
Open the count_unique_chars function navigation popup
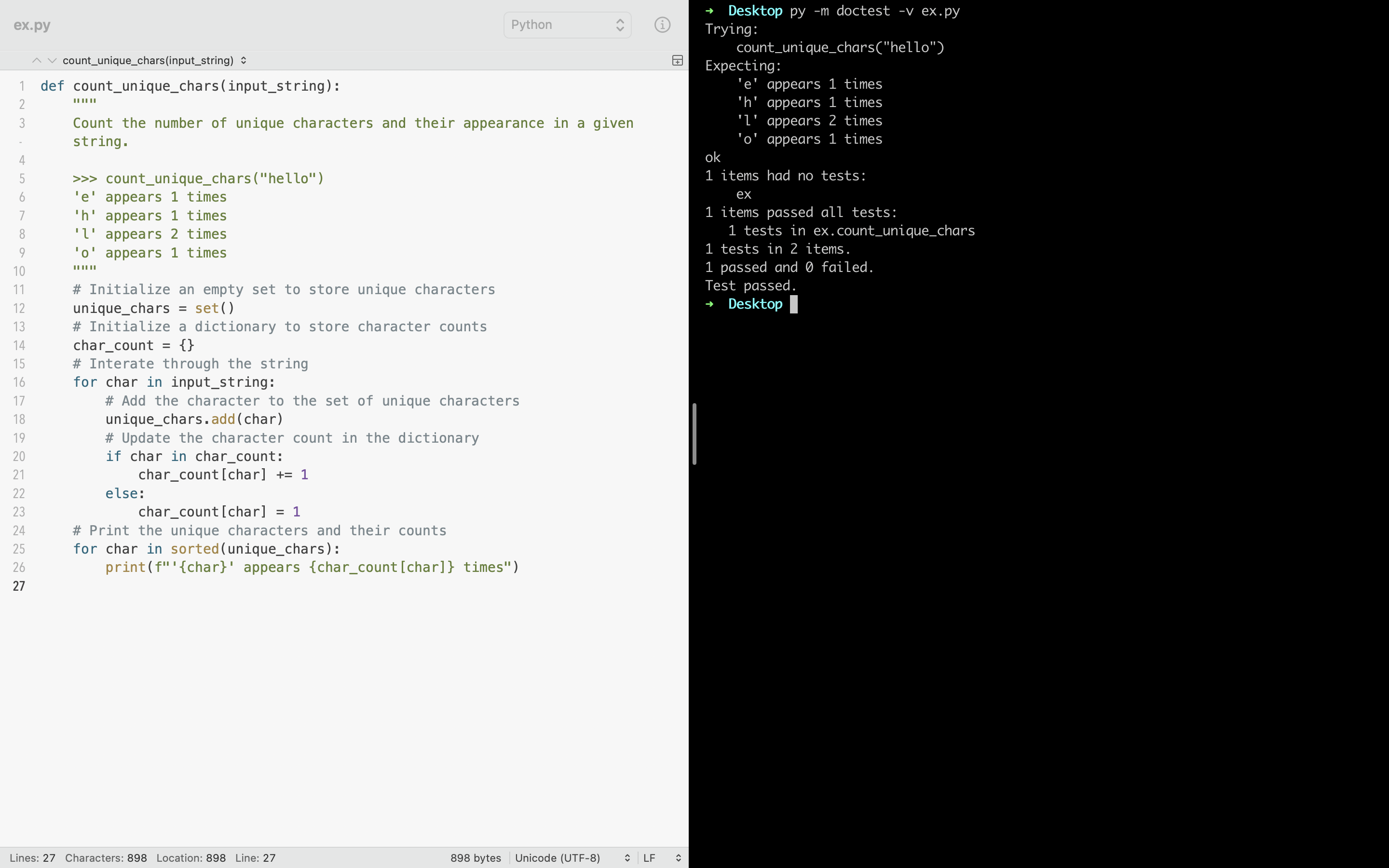pyautogui.click(x=154, y=60)
